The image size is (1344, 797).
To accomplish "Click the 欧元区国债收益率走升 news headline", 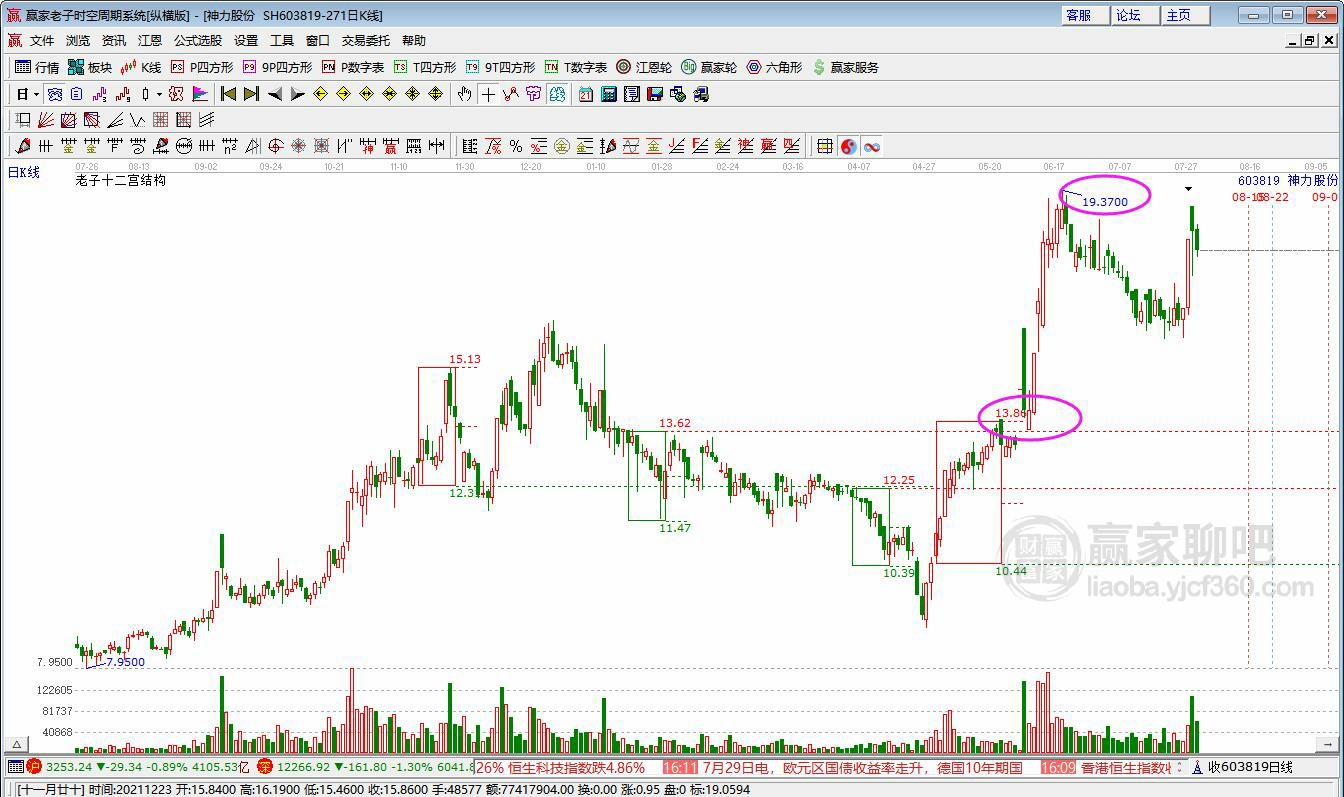I will pos(854,768).
